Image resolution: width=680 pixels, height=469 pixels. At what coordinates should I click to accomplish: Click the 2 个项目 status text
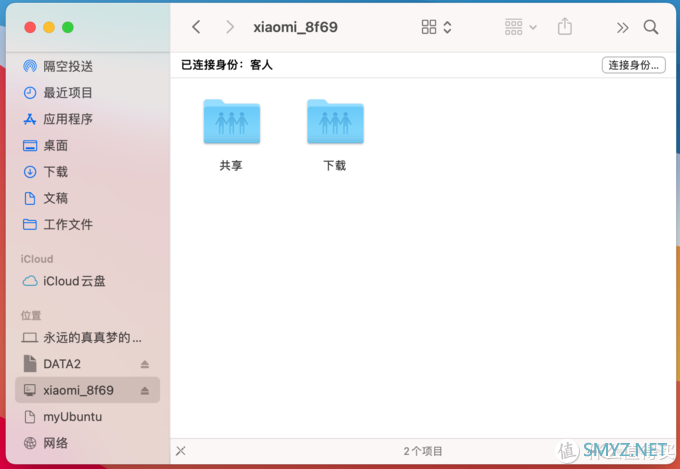pyautogui.click(x=423, y=452)
